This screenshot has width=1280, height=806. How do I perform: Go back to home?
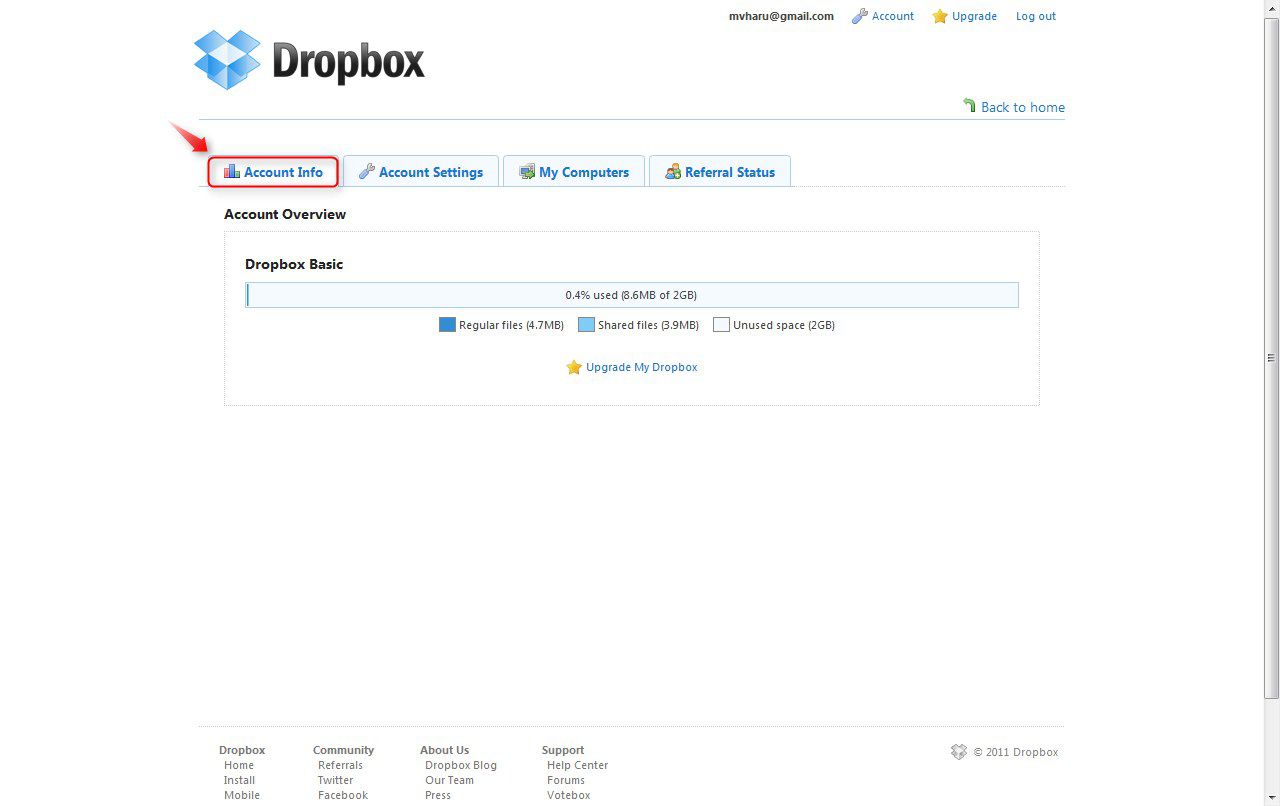pyautogui.click(x=1023, y=107)
